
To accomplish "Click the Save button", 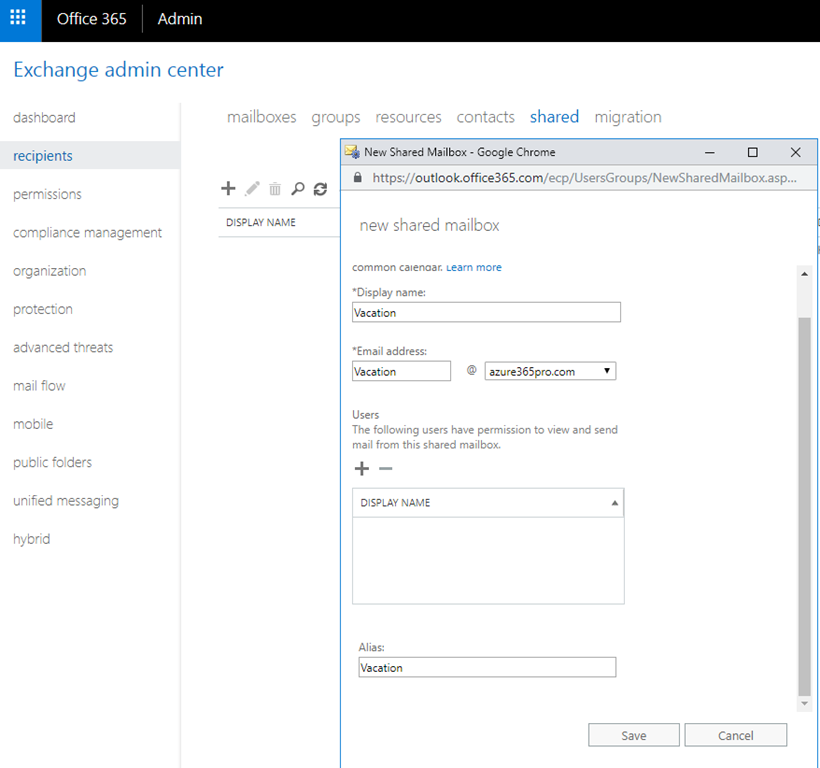I will pyautogui.click(x=634, y=735).
